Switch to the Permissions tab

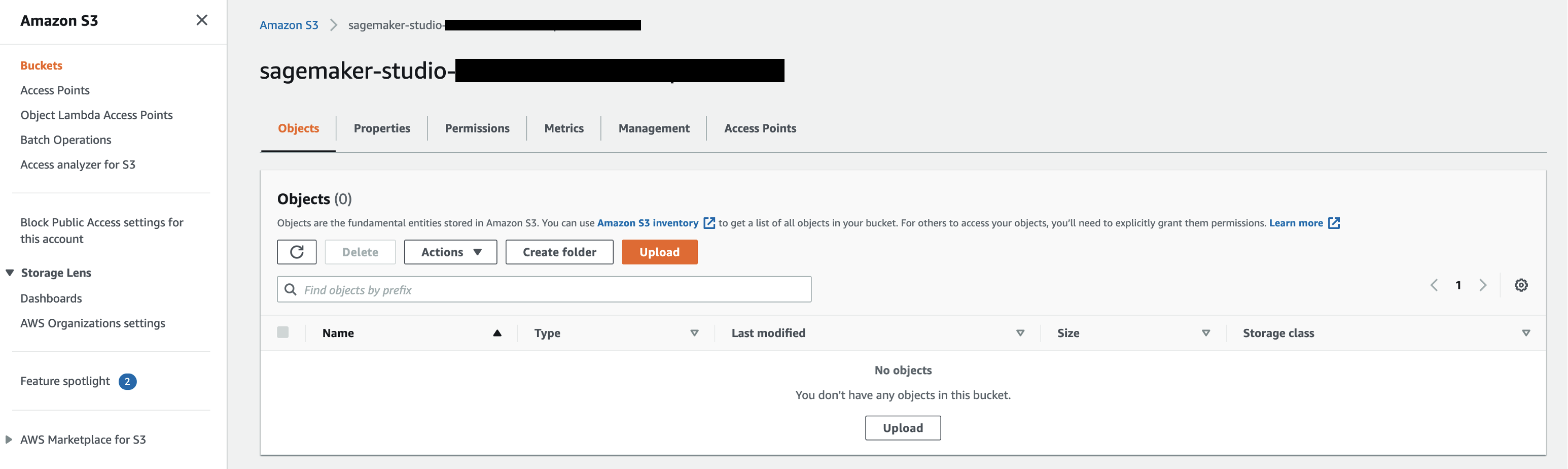(x=477, y=128)
